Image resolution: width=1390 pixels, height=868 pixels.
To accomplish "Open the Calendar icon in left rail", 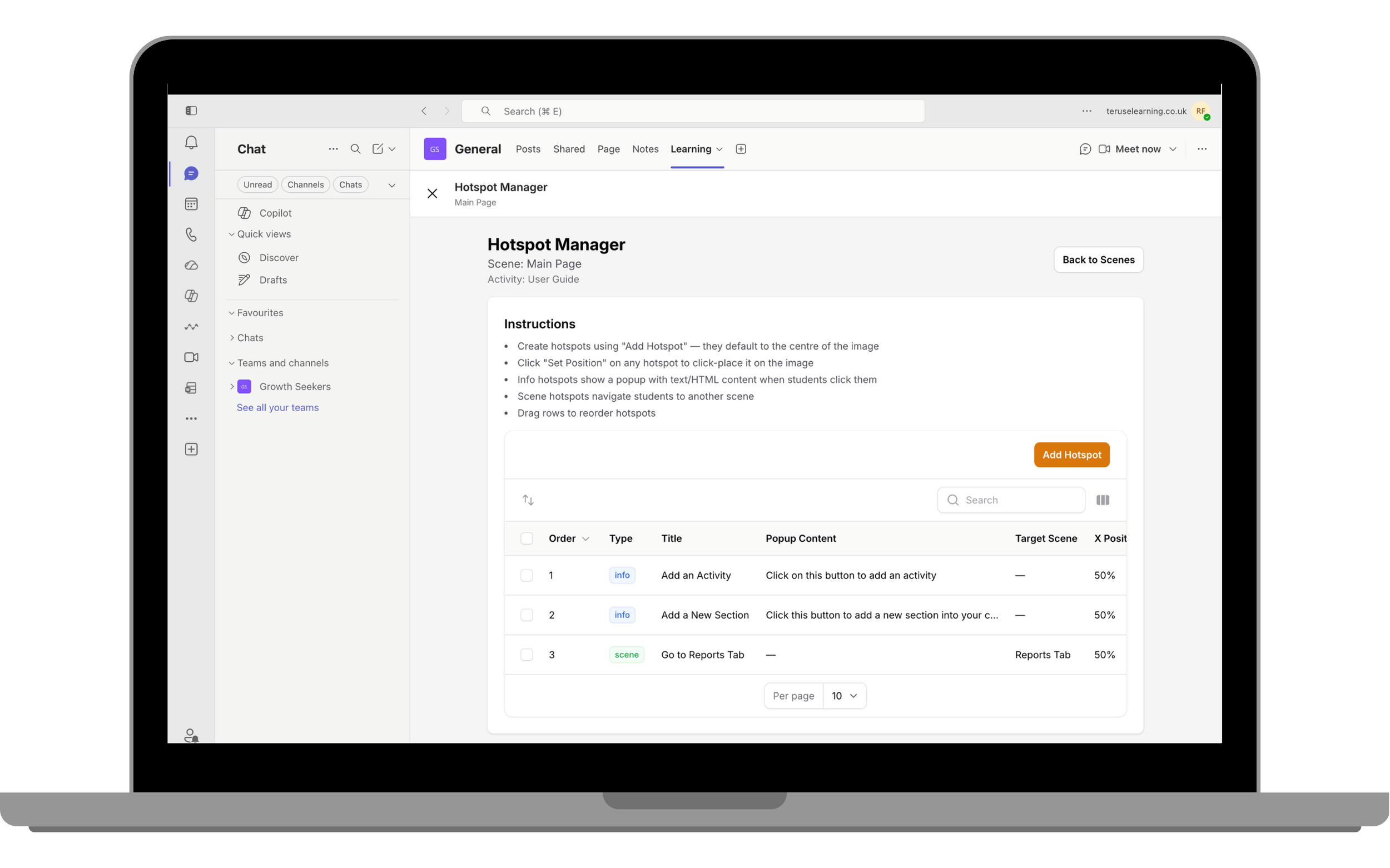I will point(191,204).
